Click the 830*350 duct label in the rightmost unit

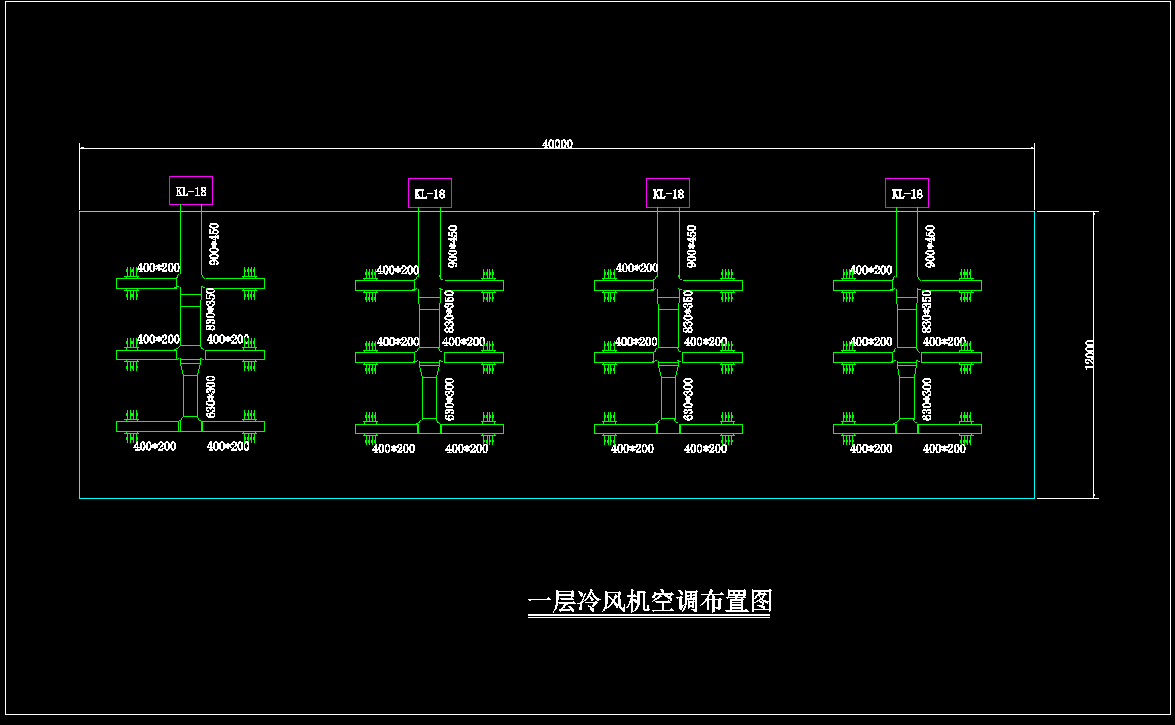(927, 311)
